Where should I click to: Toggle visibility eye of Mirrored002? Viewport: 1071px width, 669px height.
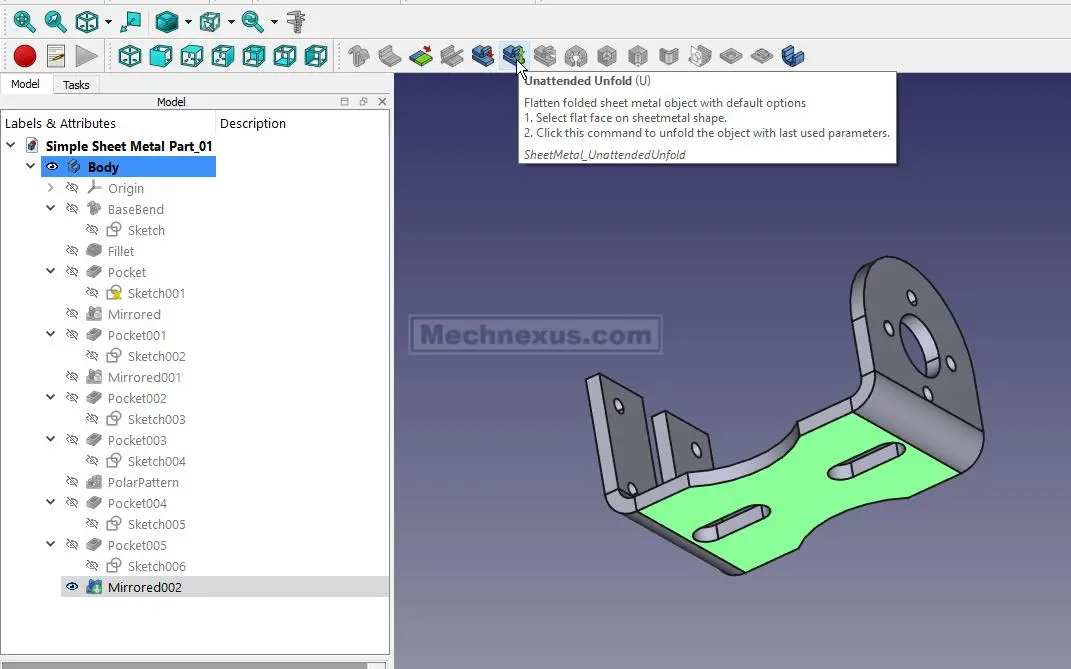pos(72,587)
